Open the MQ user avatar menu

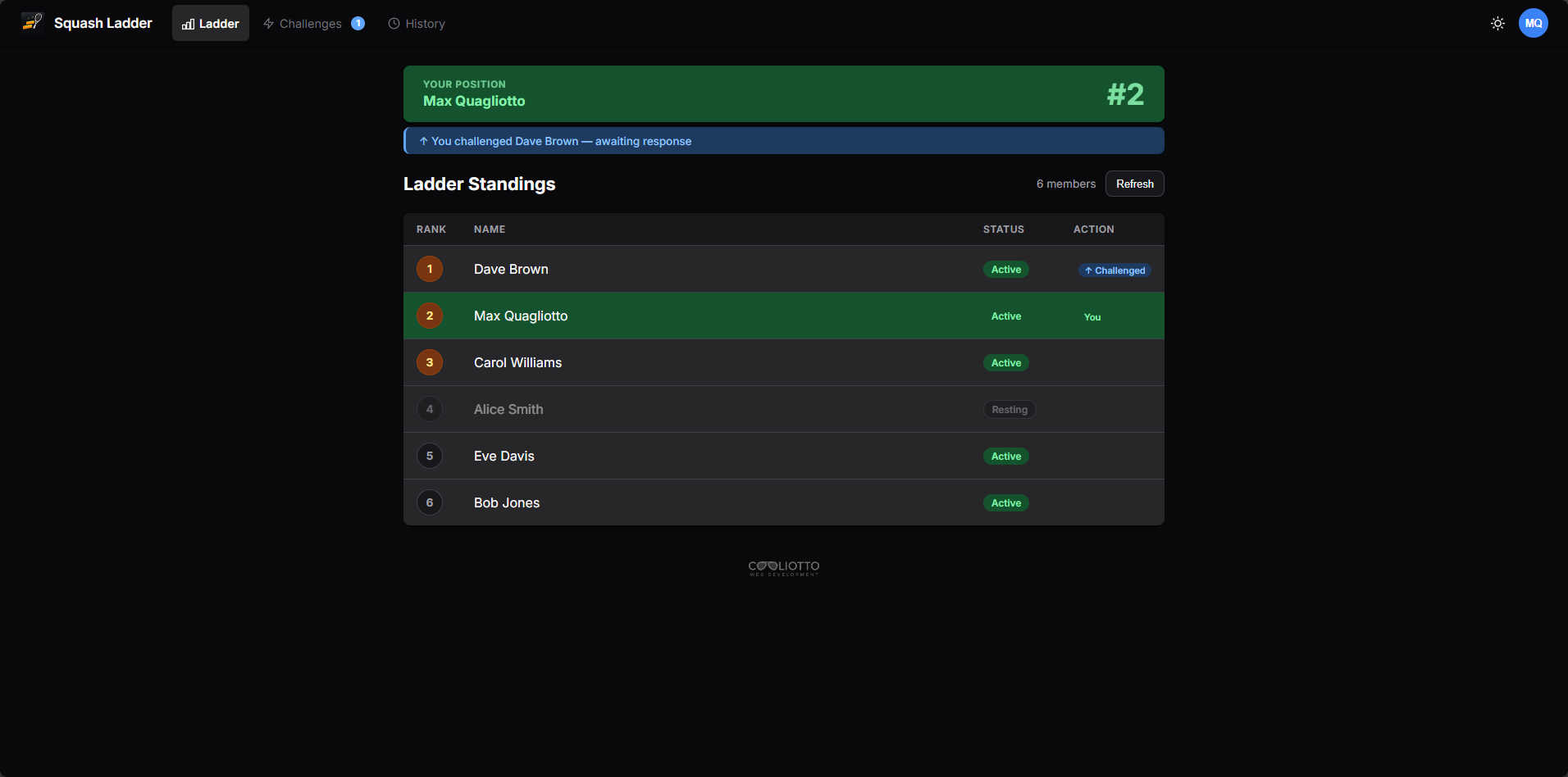click(1534, 23)
